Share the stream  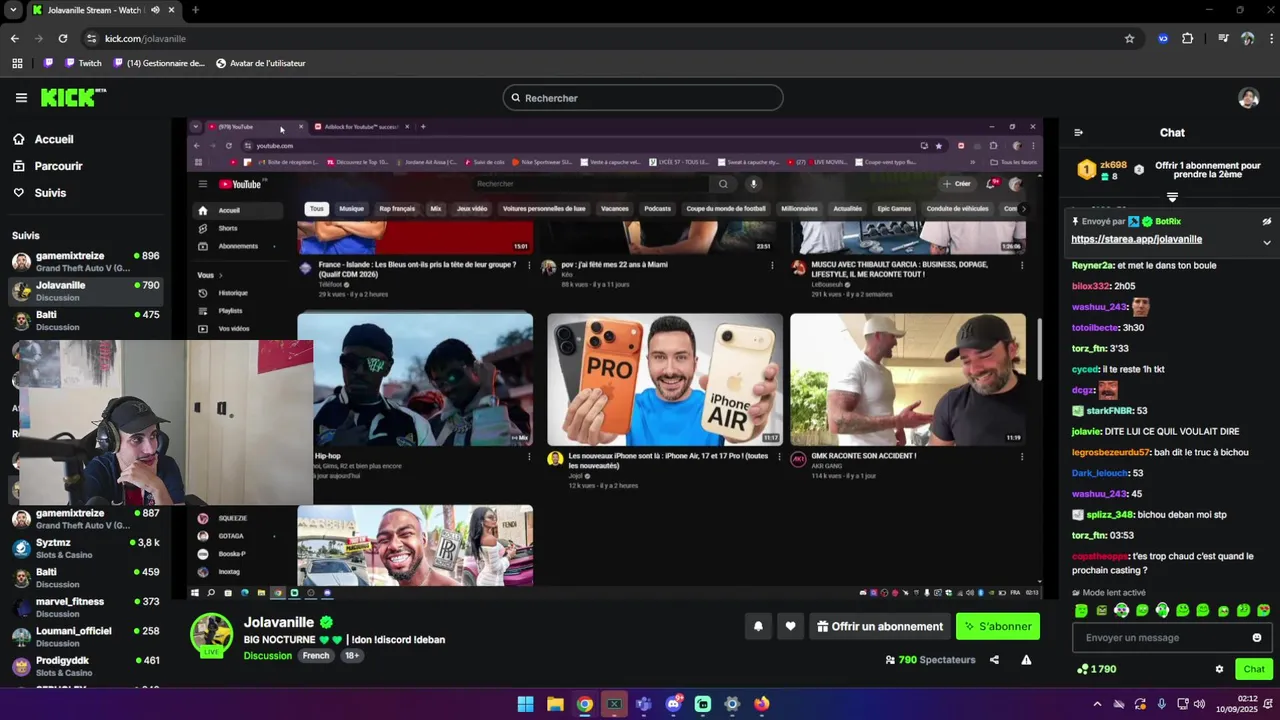pos(994,660)
